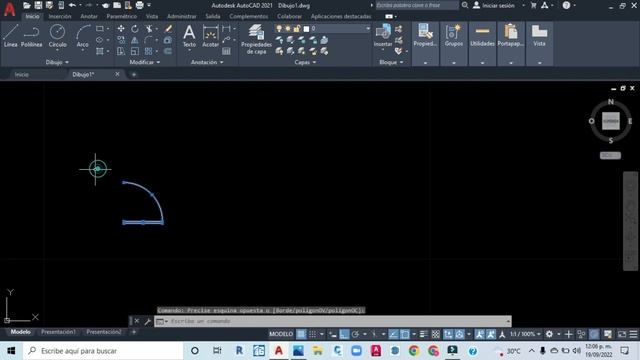This screenshot has width=640, height=360.
Task: Click the Undo arrow in quick access toolbar
Action: coord(72,5)
